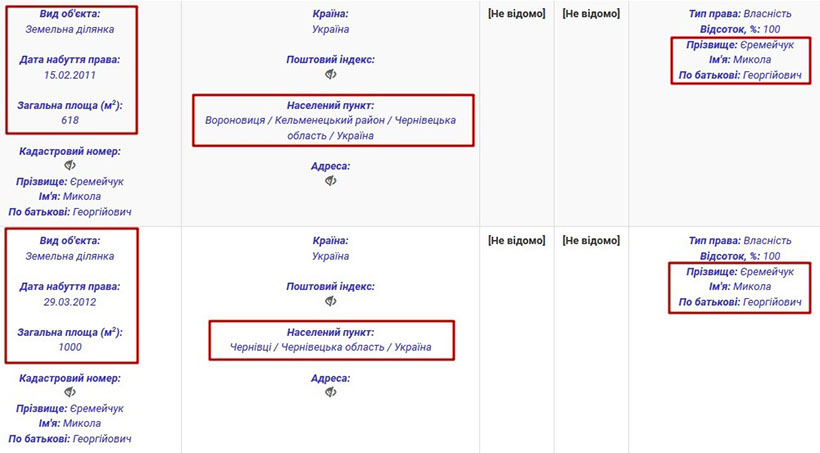The image size is (820, 453).
Task: Select the acquisition date 29.03.2012
Action: tap(70, 301)
